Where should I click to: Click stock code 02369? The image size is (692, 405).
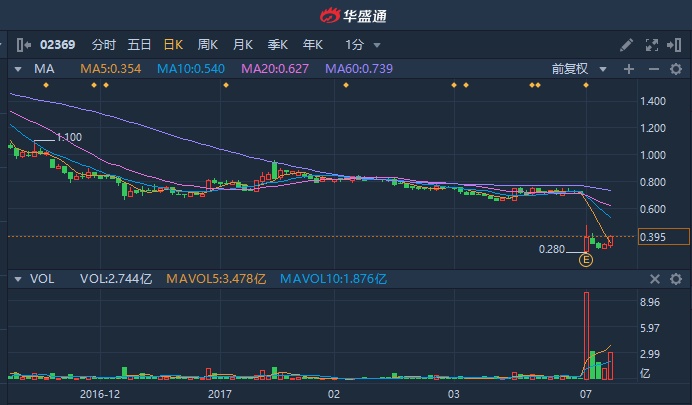click(57, 45)
